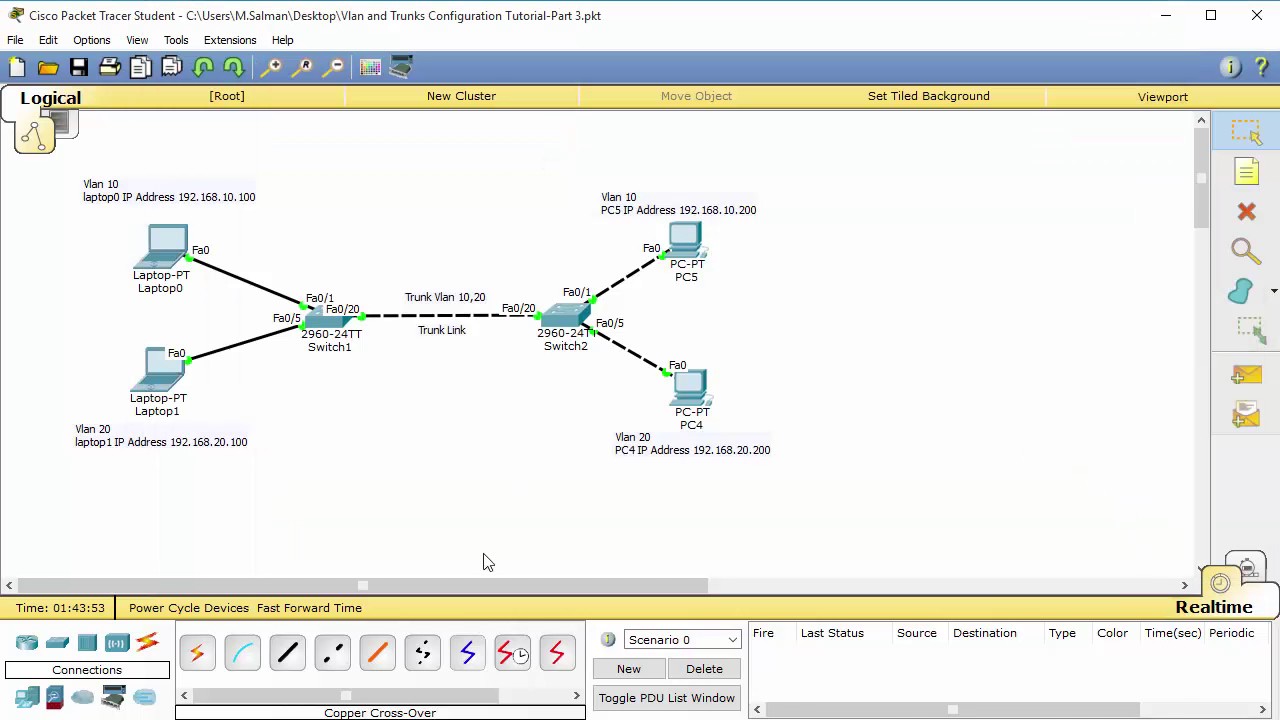Select the Switch1 device
The height and width of the screenshot is (720, 1280).
point(329,320)
